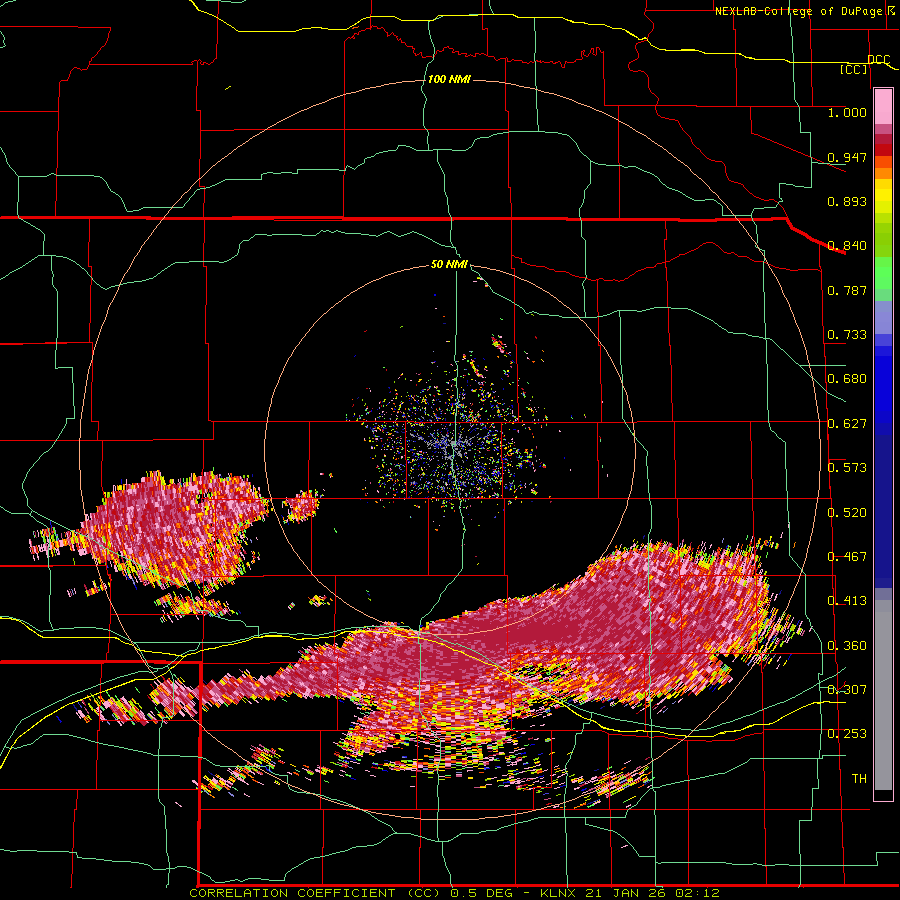Click the 0.733 scale value
The width and height of the screenshot is (900, 900).
pyautogui.click(x=847, y=335)
